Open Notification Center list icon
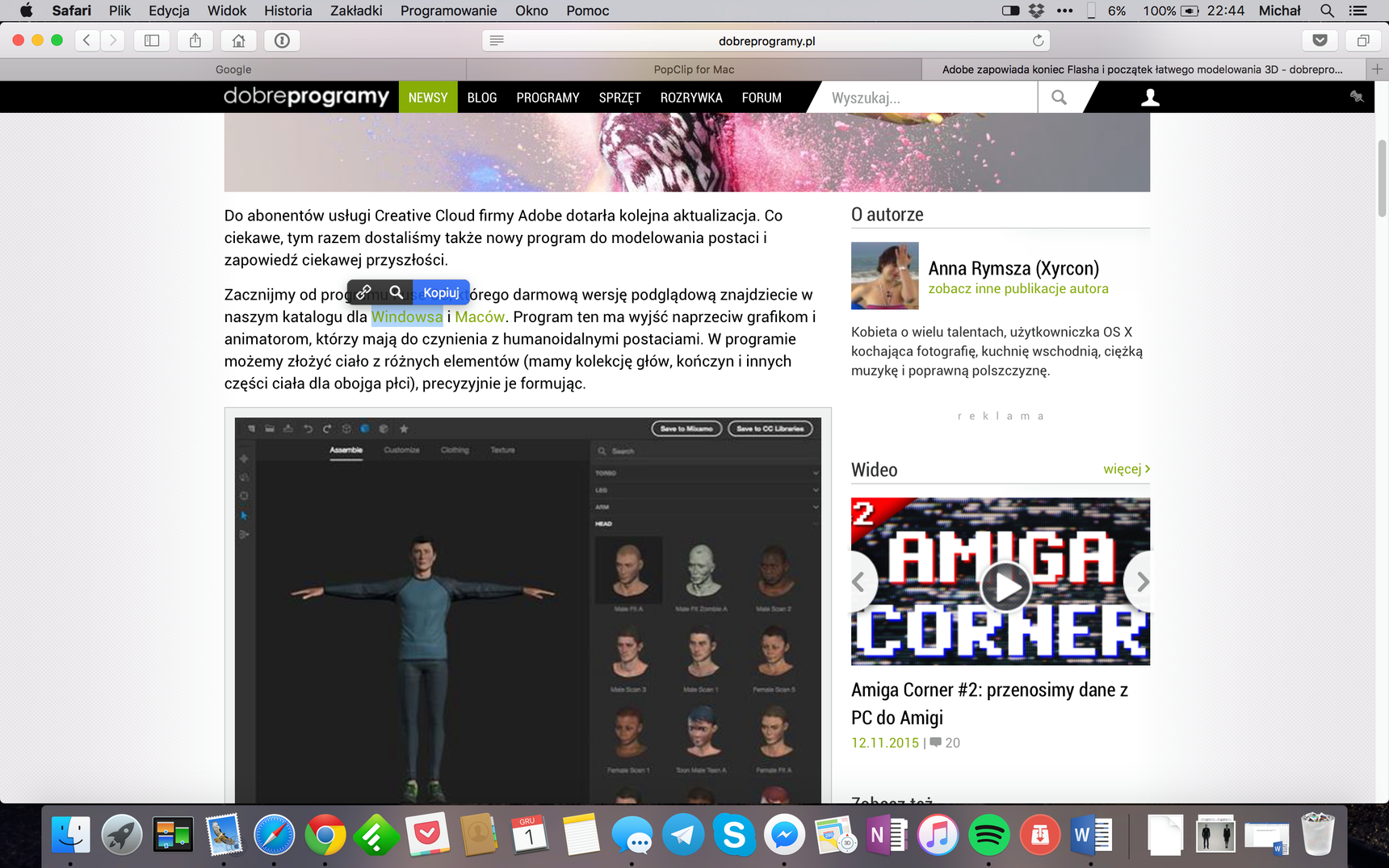This screenshot has width=1389, height=868. tap(1358, 10)
